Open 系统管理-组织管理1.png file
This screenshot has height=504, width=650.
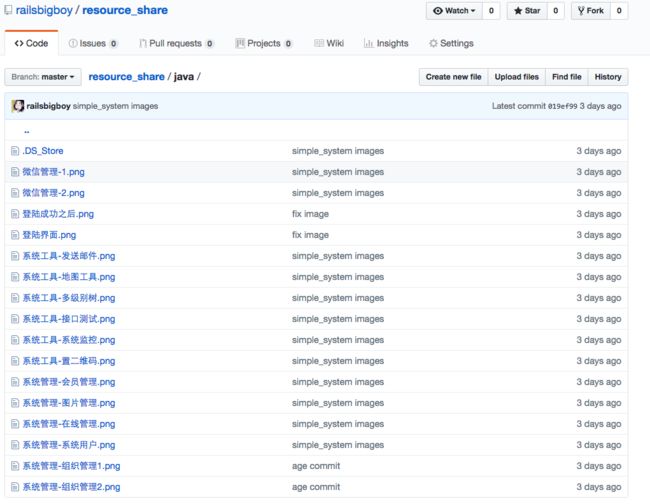pos(71,466)
